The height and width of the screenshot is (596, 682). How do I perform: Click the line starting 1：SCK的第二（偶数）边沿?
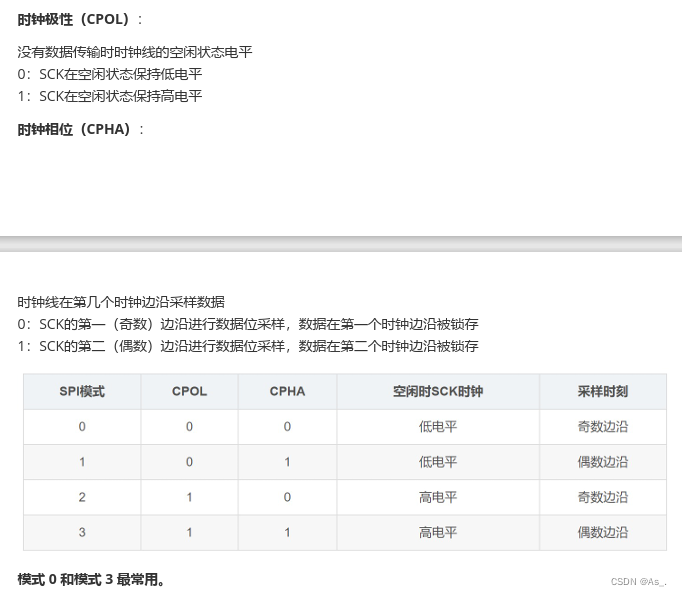(248, 346)
